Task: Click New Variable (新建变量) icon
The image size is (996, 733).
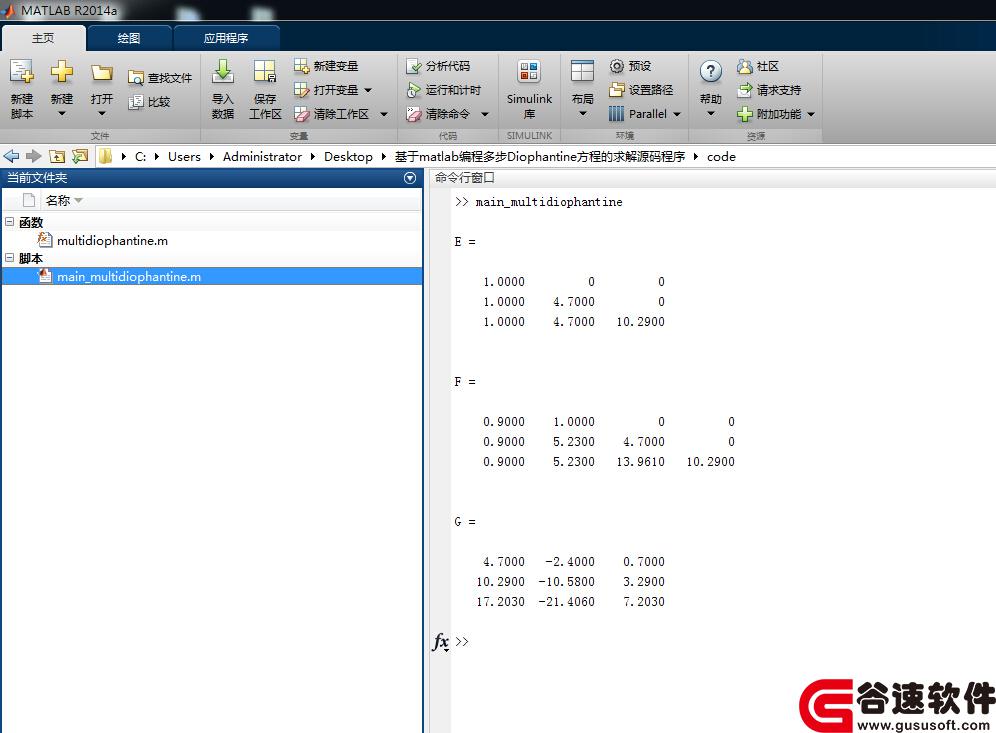Action: point(301,65)
